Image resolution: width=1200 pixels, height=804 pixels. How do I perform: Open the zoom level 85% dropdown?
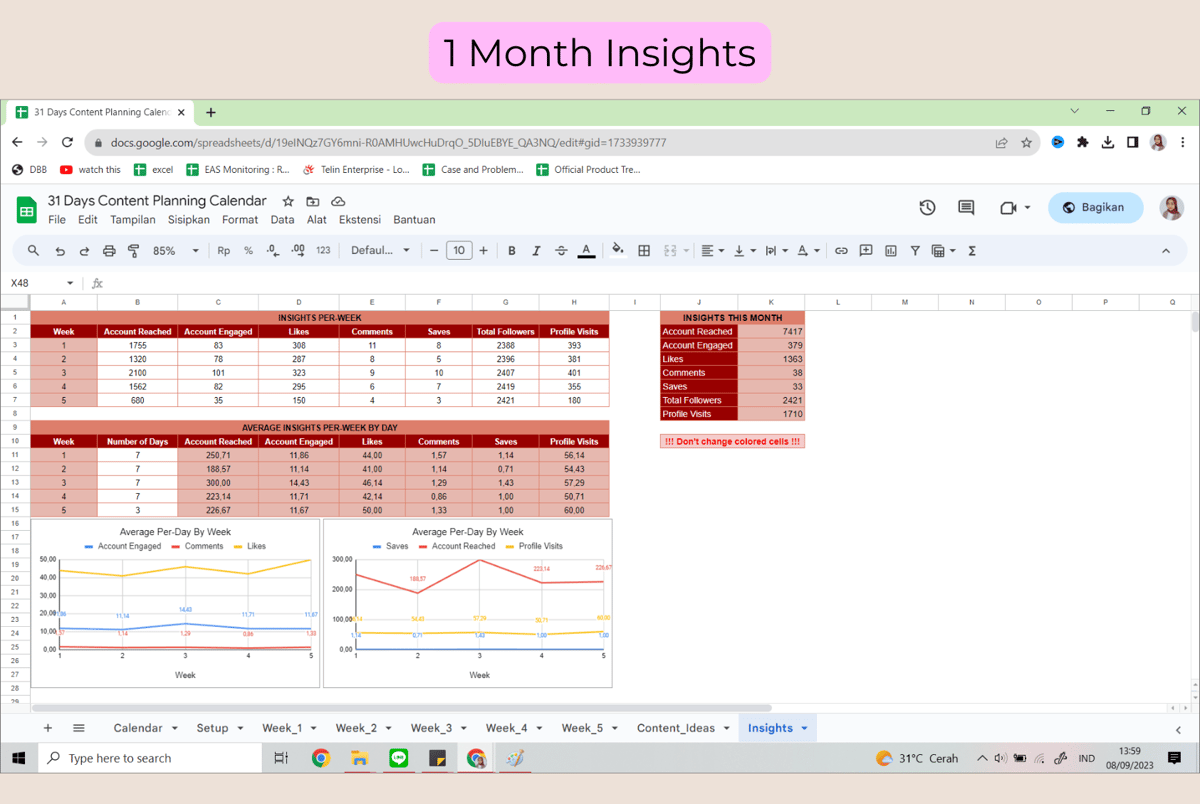coord(173,250)
